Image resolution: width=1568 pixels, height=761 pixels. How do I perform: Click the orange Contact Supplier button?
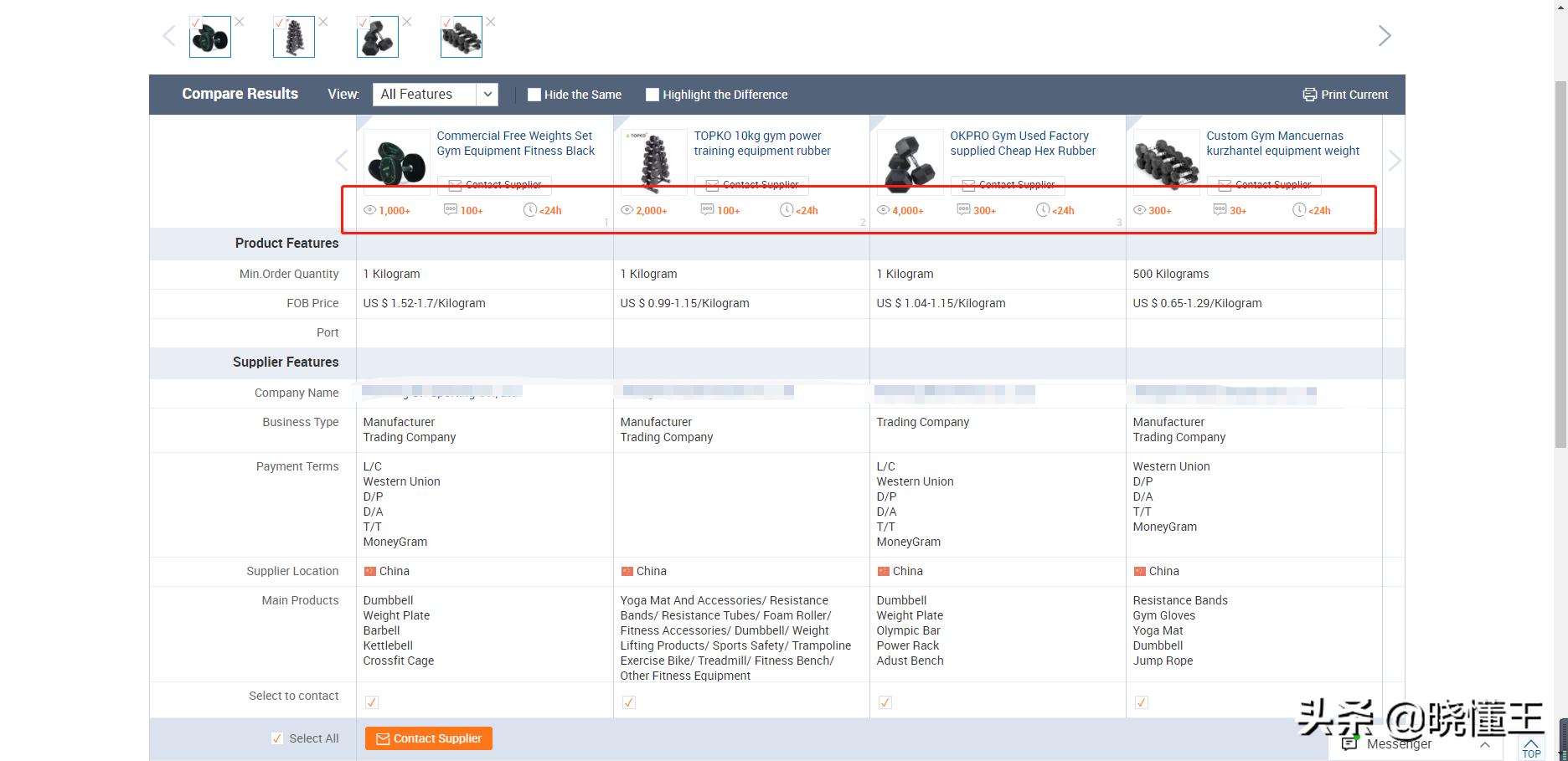point(428,738)
